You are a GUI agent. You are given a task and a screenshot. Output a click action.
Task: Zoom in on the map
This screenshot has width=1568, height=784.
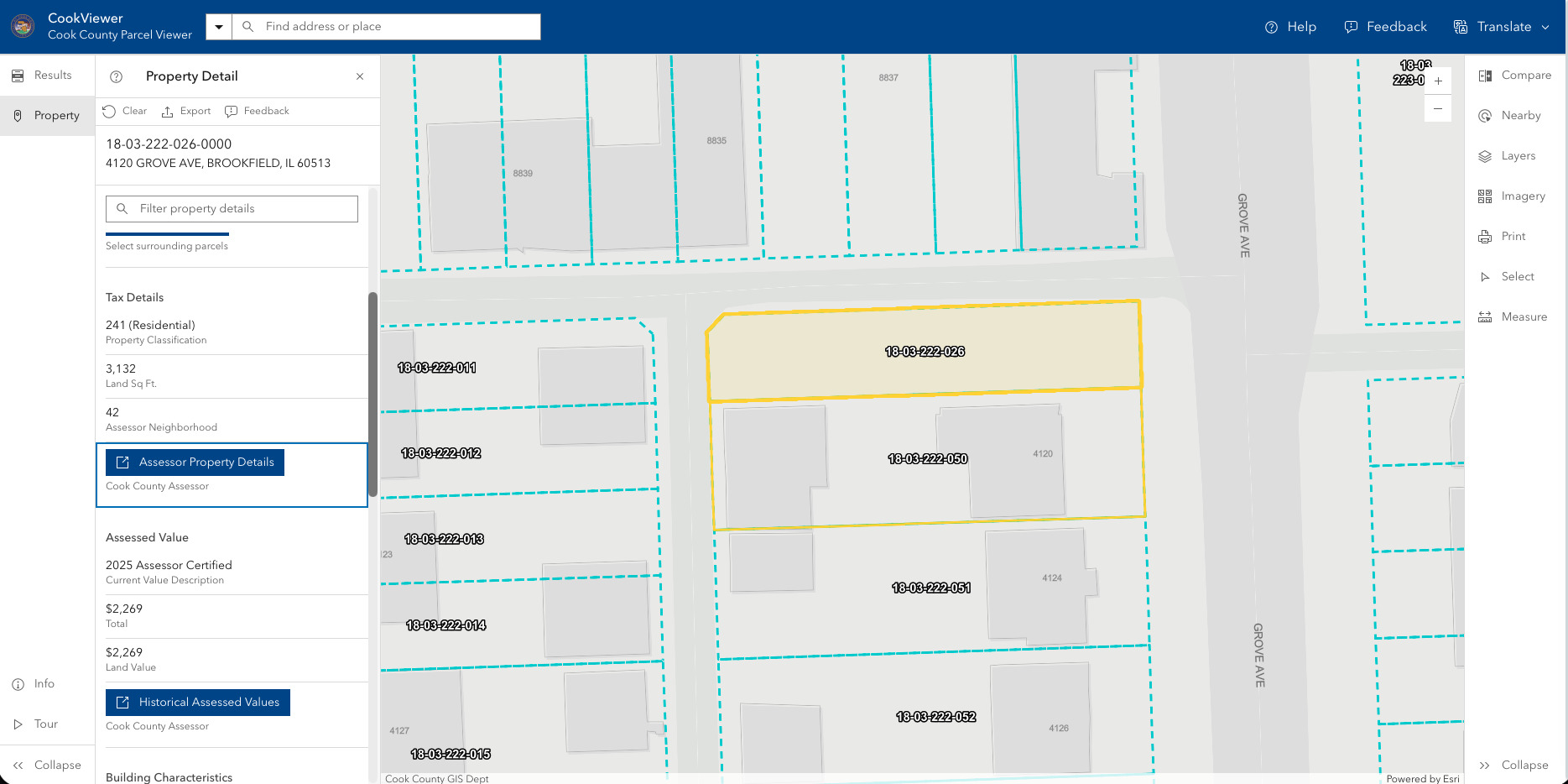pos(1438,81)
